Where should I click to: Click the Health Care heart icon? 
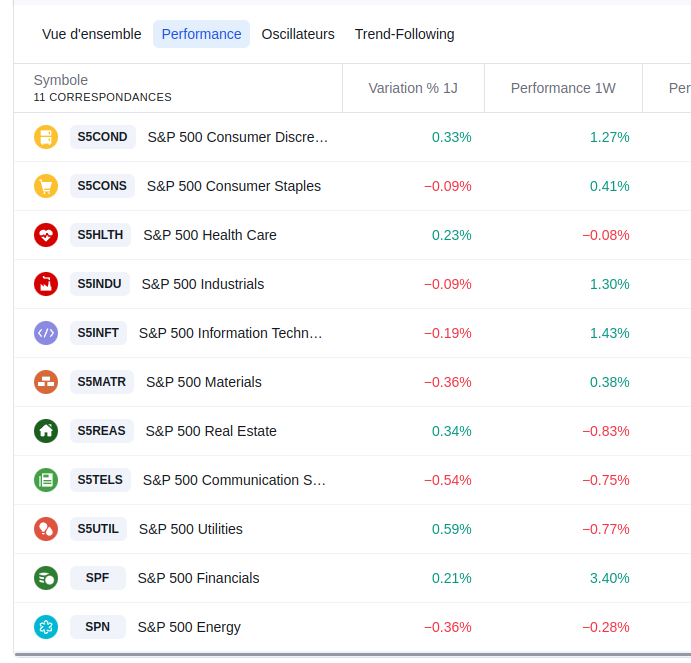click(45, 235)
